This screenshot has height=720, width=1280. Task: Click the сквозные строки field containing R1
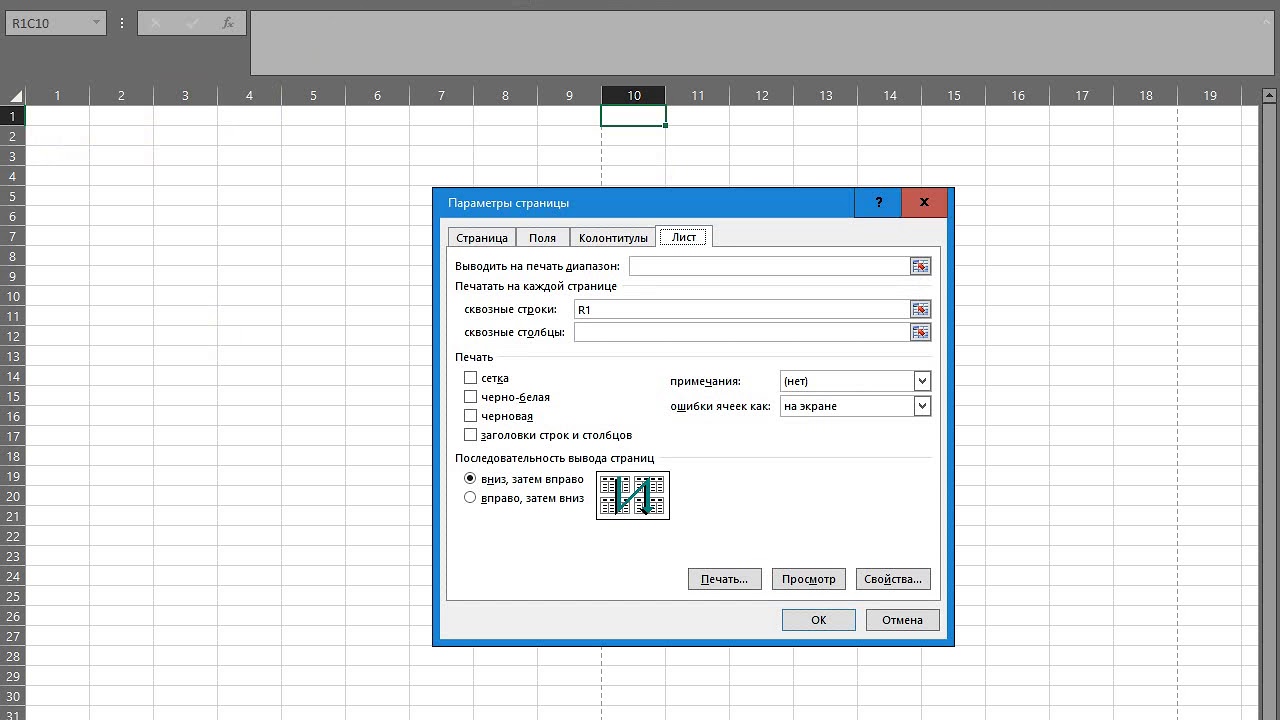(741, 309)
